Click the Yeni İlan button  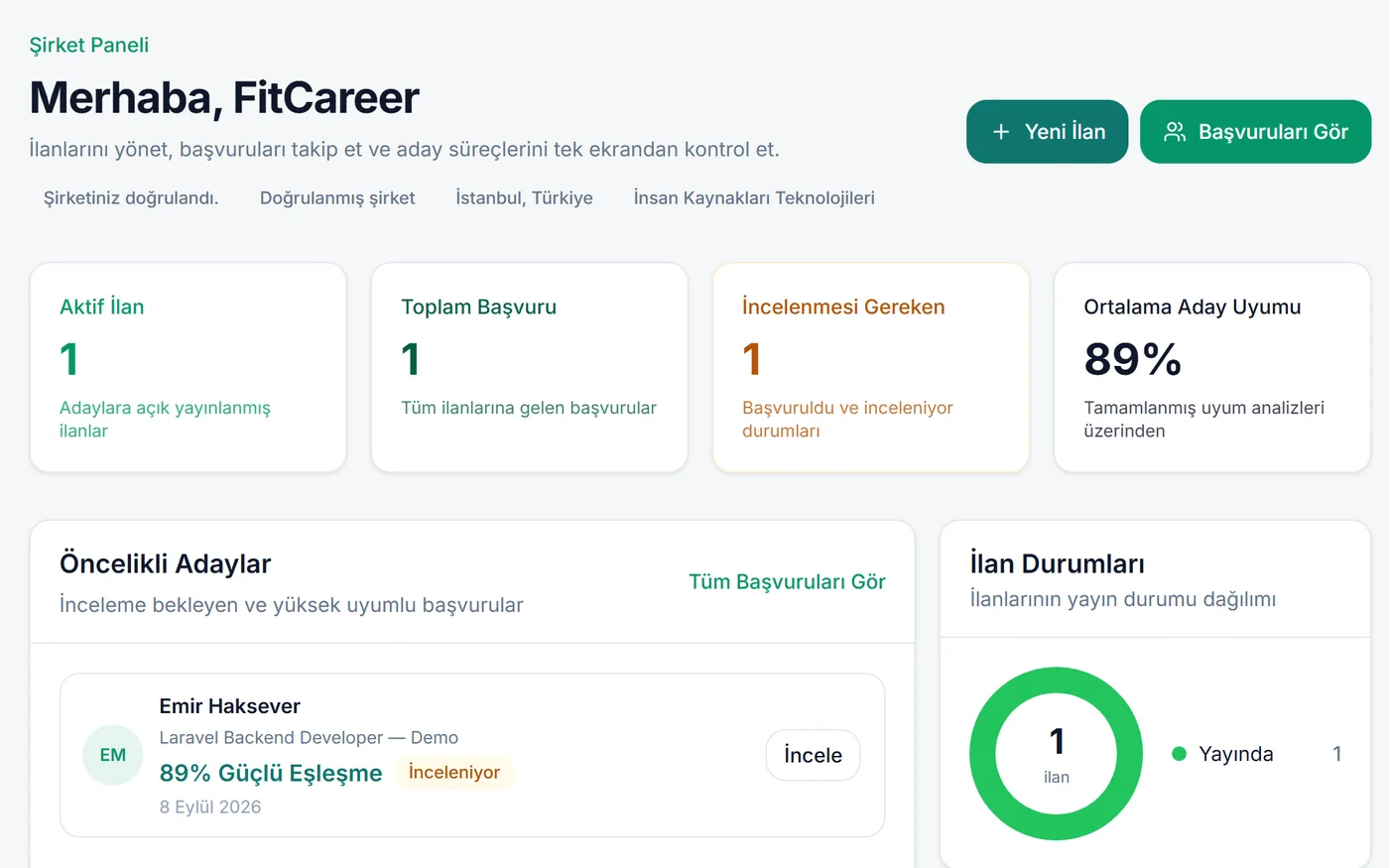[x=1047, y=132]
